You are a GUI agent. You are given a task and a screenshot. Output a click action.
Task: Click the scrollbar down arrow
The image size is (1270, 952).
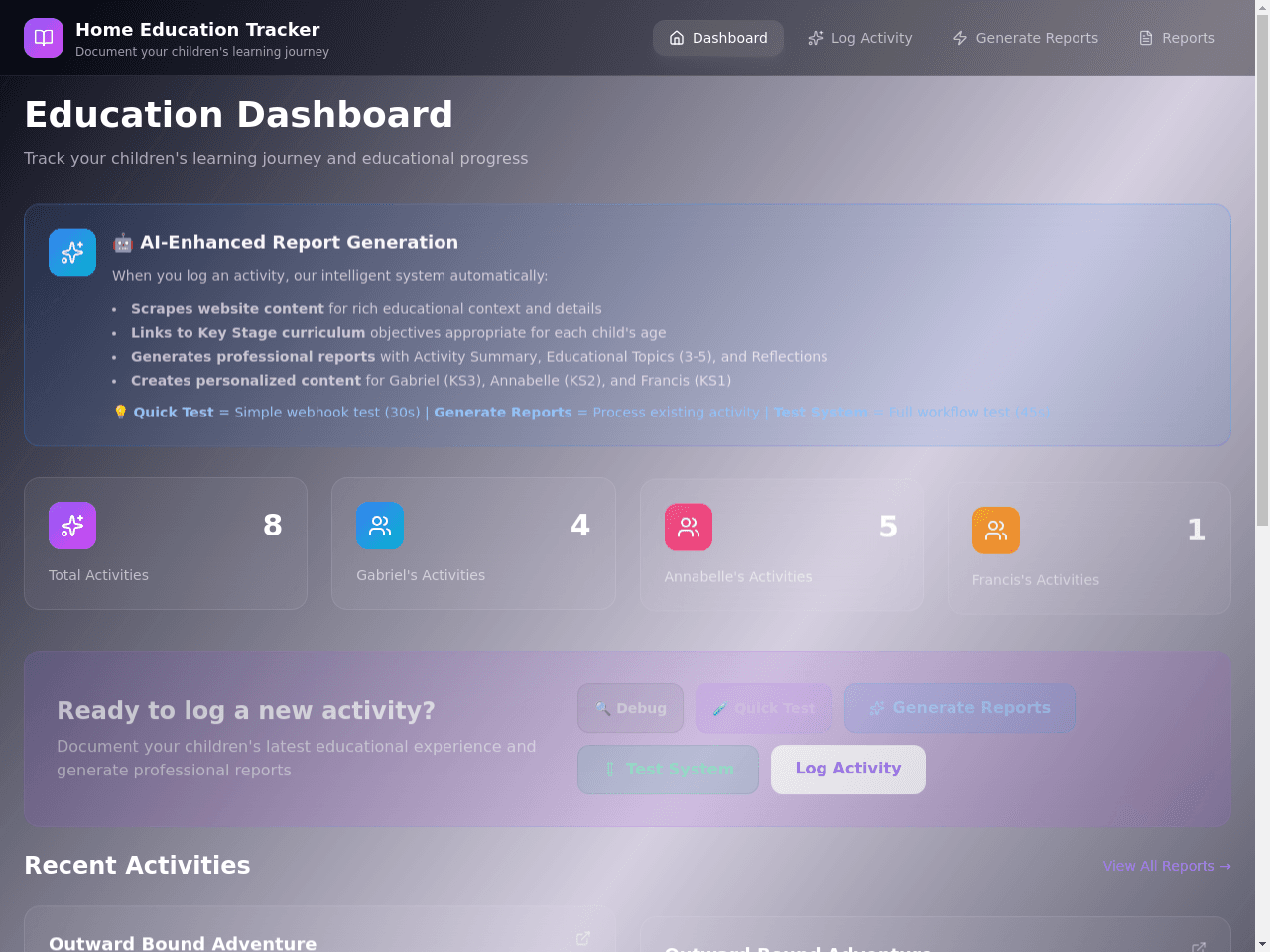(x=1262, y=944)
